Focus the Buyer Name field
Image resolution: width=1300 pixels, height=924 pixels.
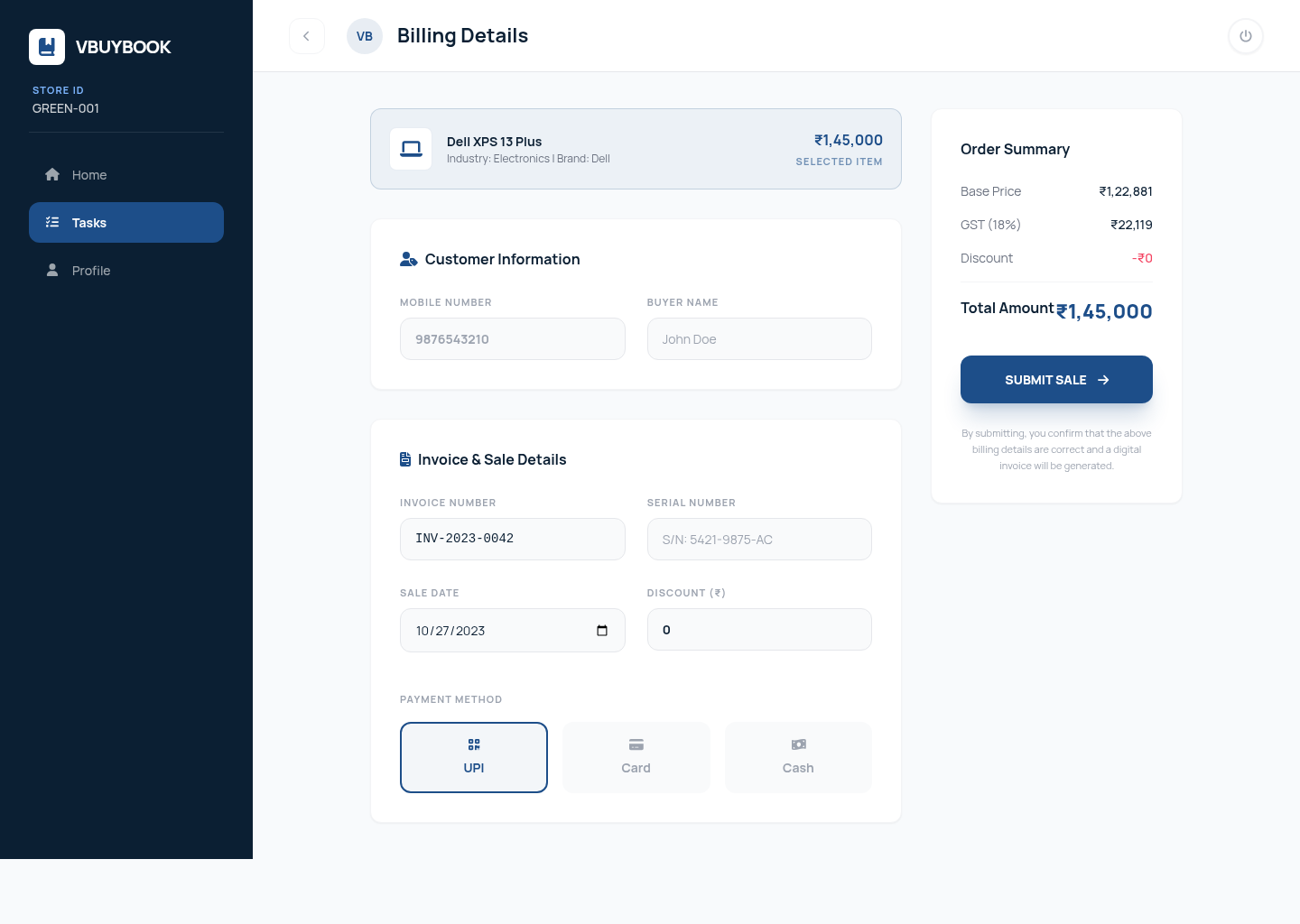pos(759,338)
